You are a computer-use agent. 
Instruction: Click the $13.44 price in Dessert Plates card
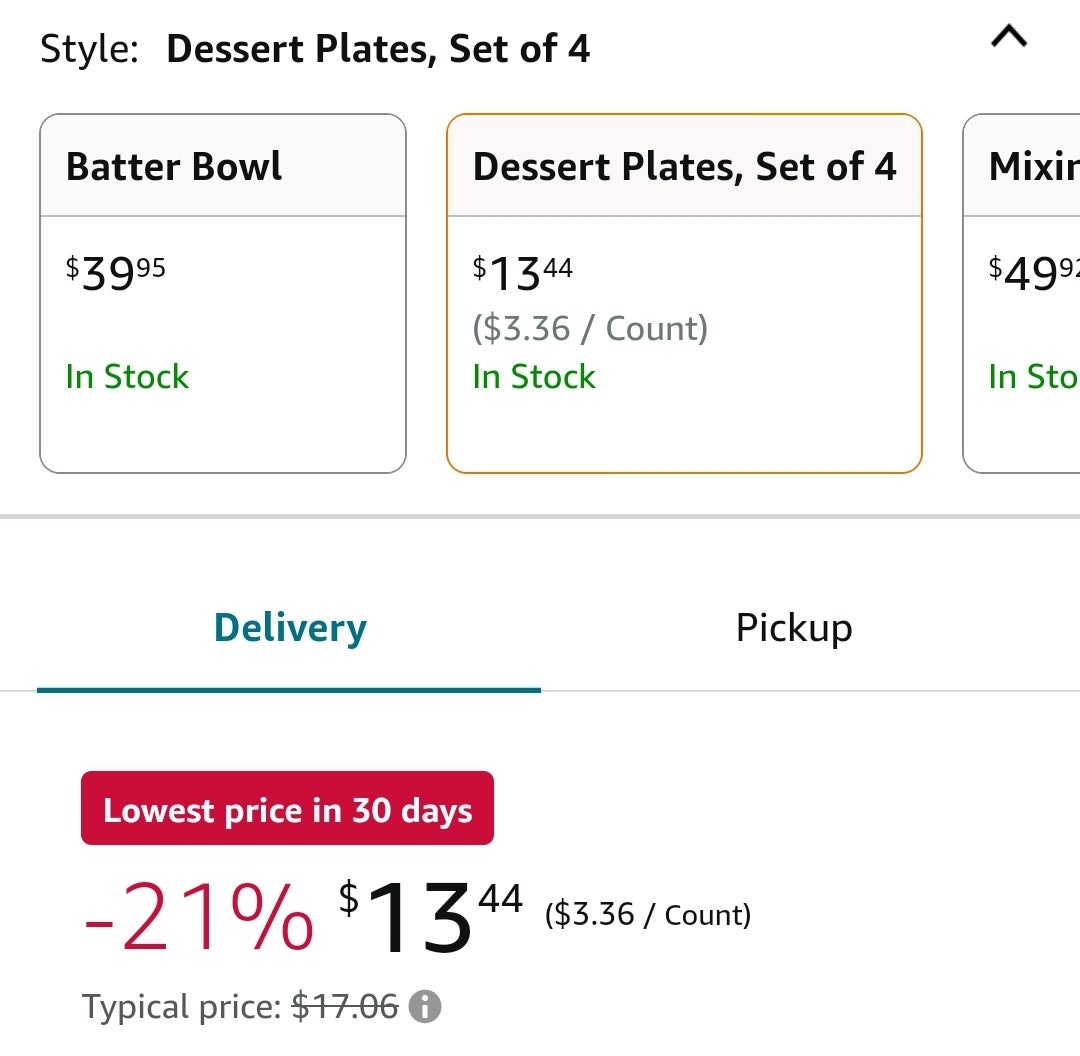(x=523, y=273)
